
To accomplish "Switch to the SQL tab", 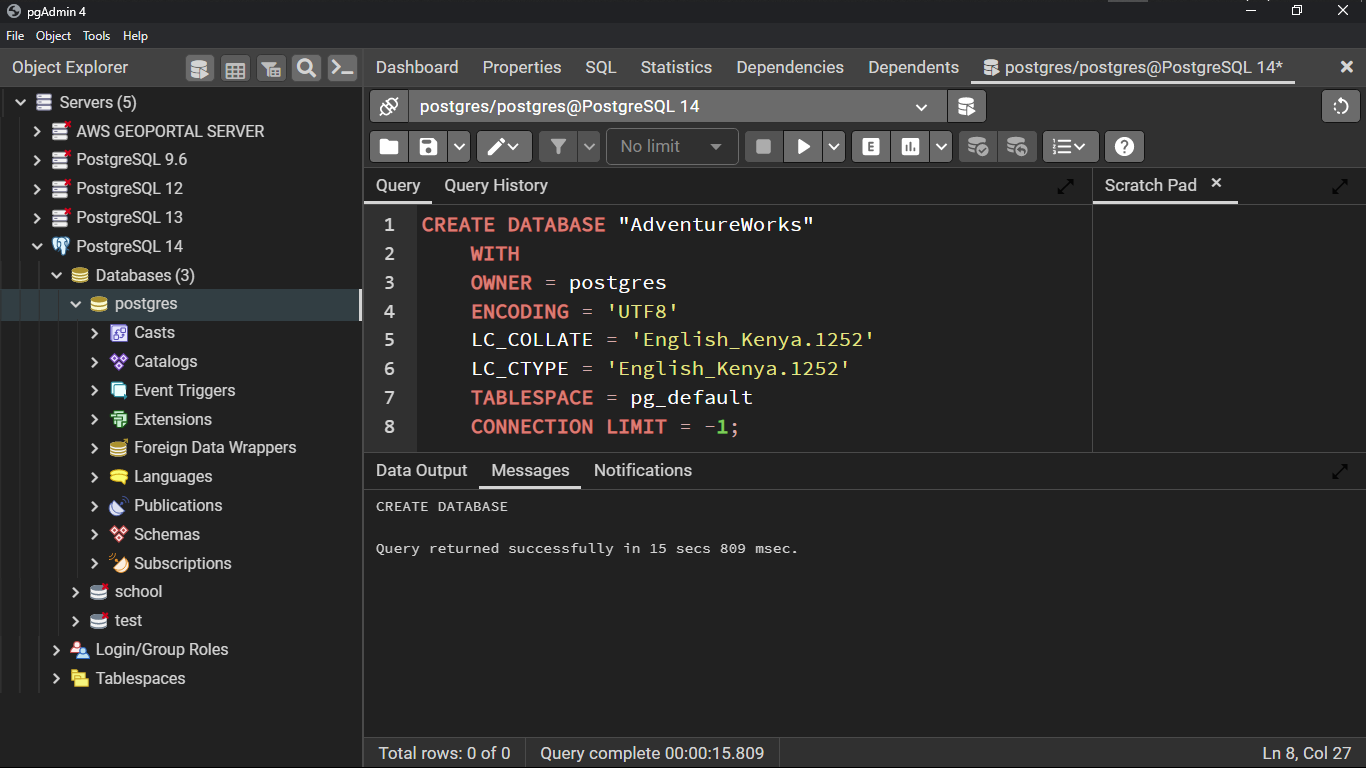I will pos(601,67).
